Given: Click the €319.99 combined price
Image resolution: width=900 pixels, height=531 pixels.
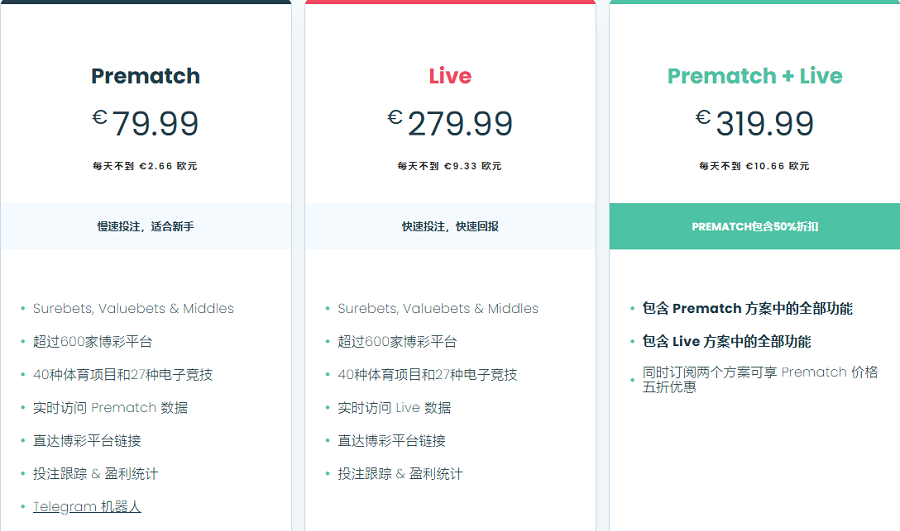Looking at the screenshot, I should tap(755, 123).
